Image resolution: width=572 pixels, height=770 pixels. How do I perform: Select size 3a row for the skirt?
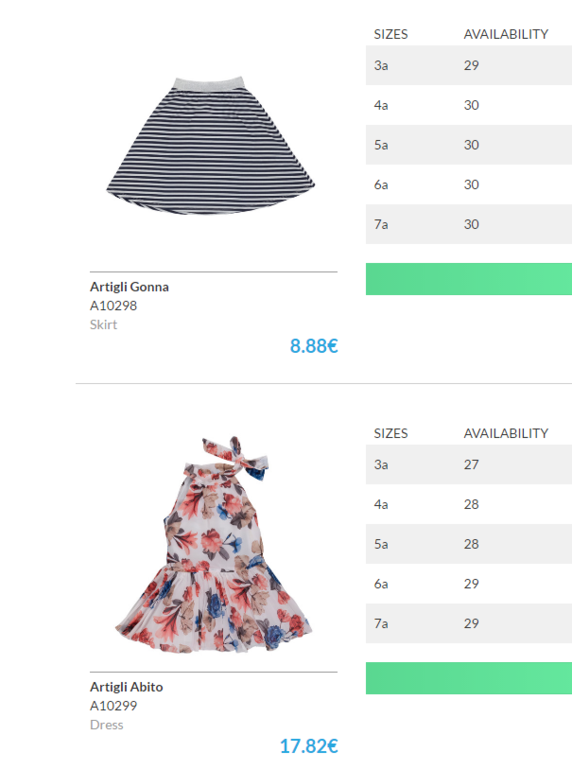pyautogui.click(x=469, y=65)
